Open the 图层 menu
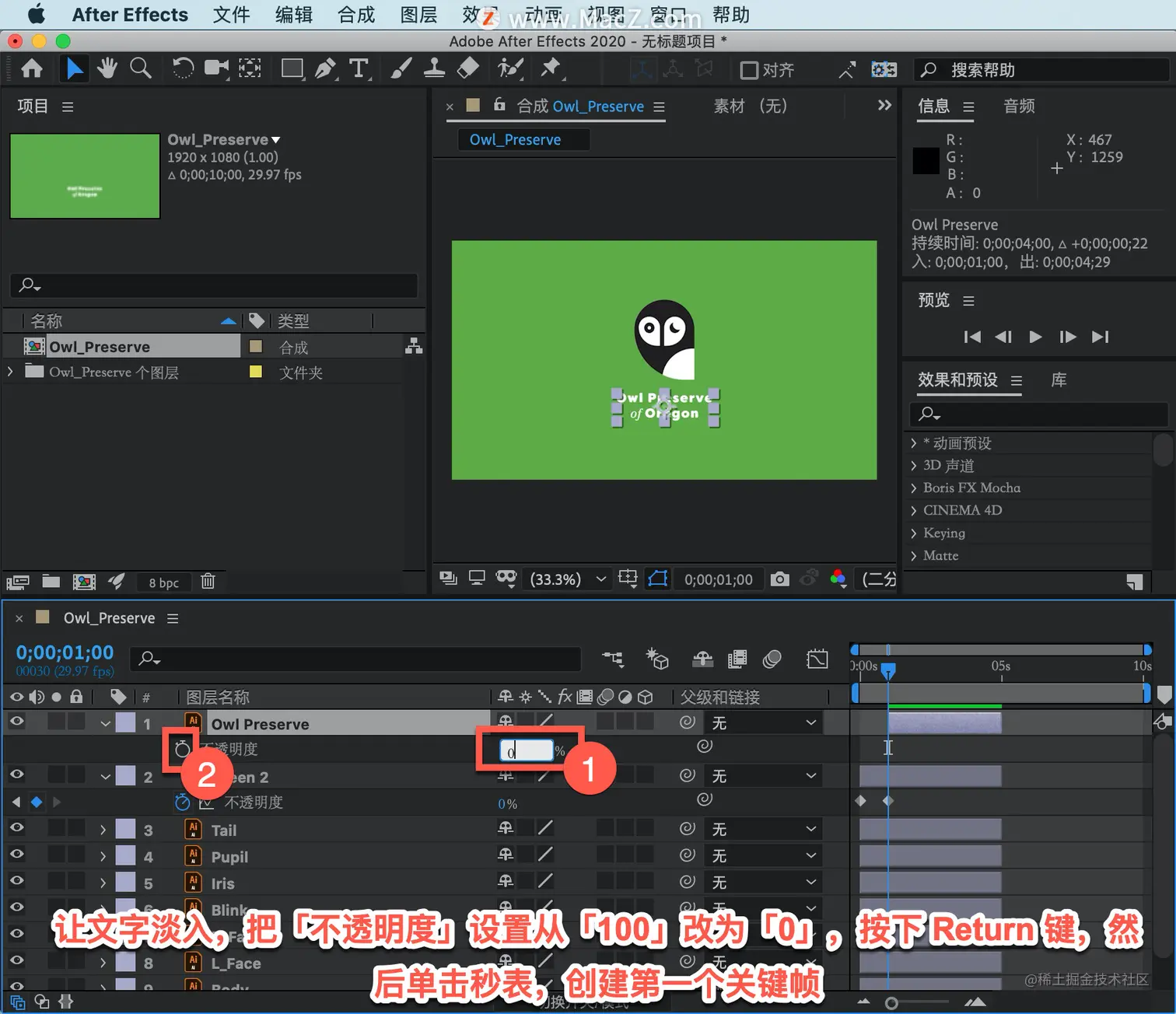Viewport: 1176px width, 1014px height. click(418, 15)
